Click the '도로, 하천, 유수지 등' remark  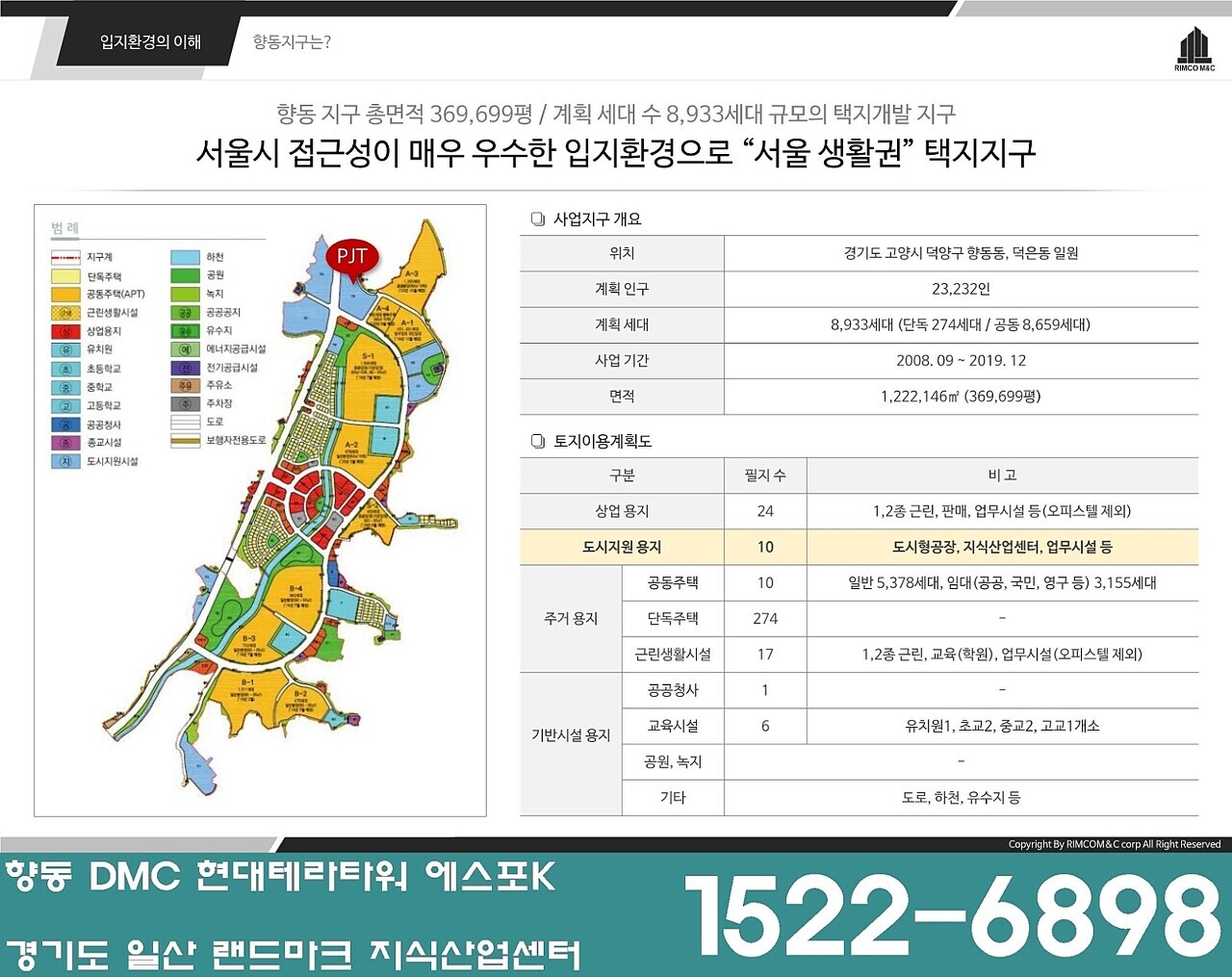pos(961,797)
